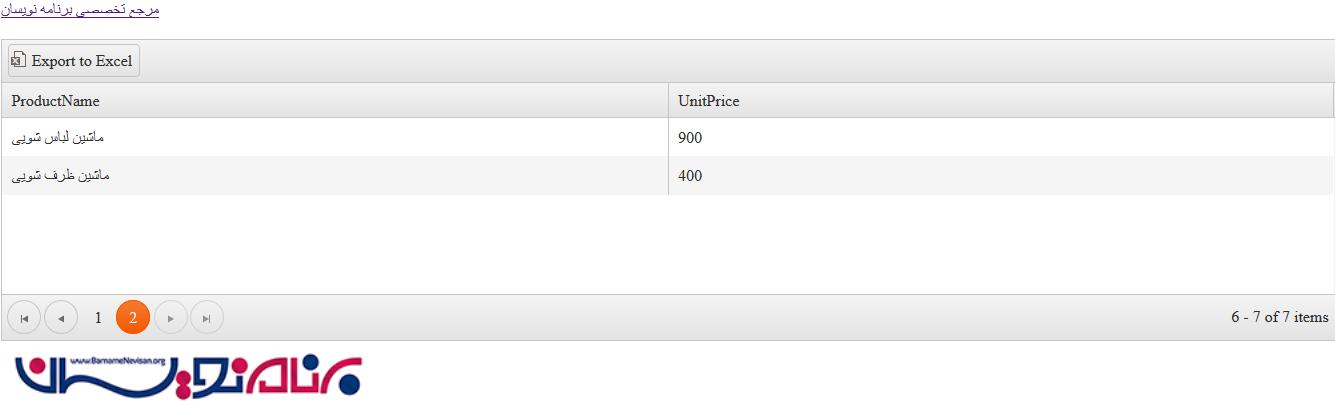Click the "6 - 7 of 7 items" pager info
This screenshot has height=401, width=1335.
coord(1279,317)
